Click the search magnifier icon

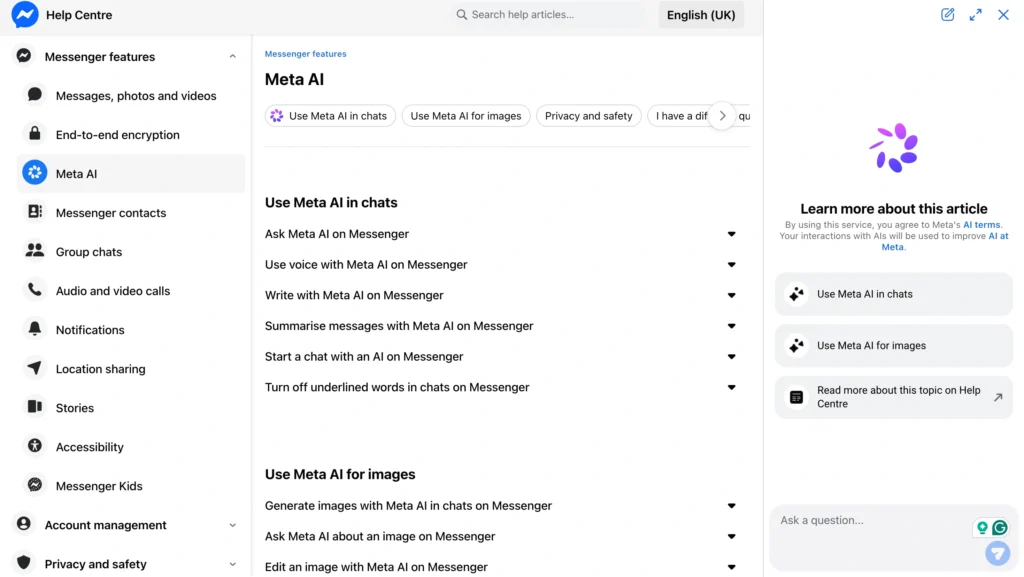[x=462, y=14]
